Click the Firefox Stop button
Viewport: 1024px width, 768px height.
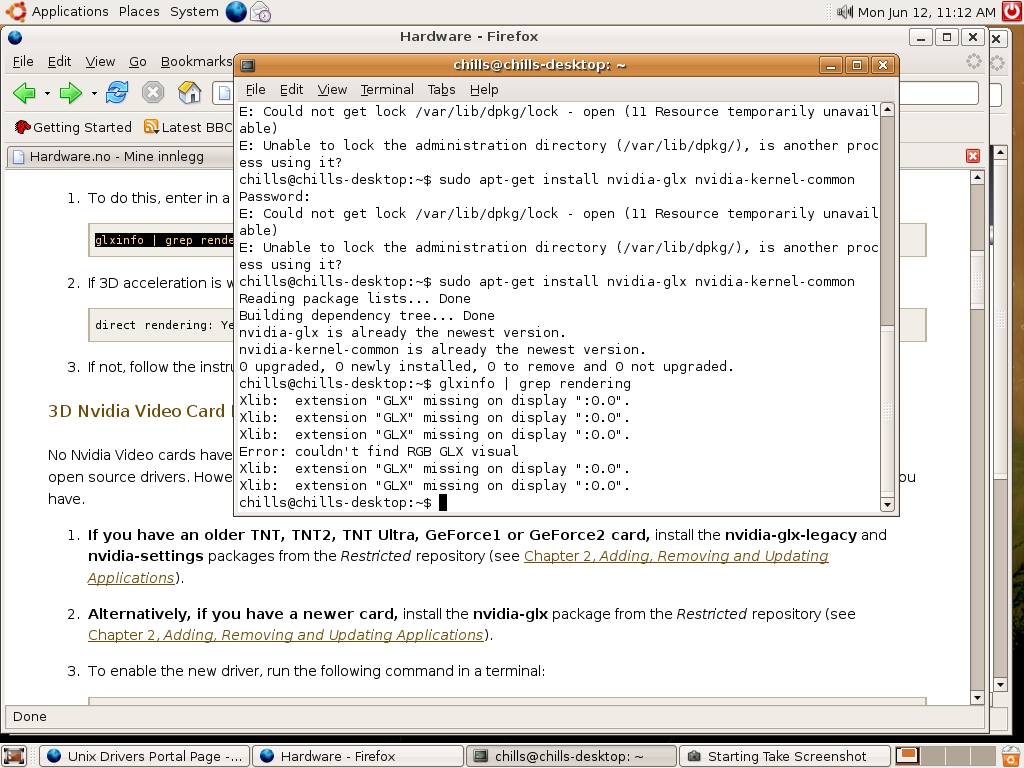(x=153, y=93)
